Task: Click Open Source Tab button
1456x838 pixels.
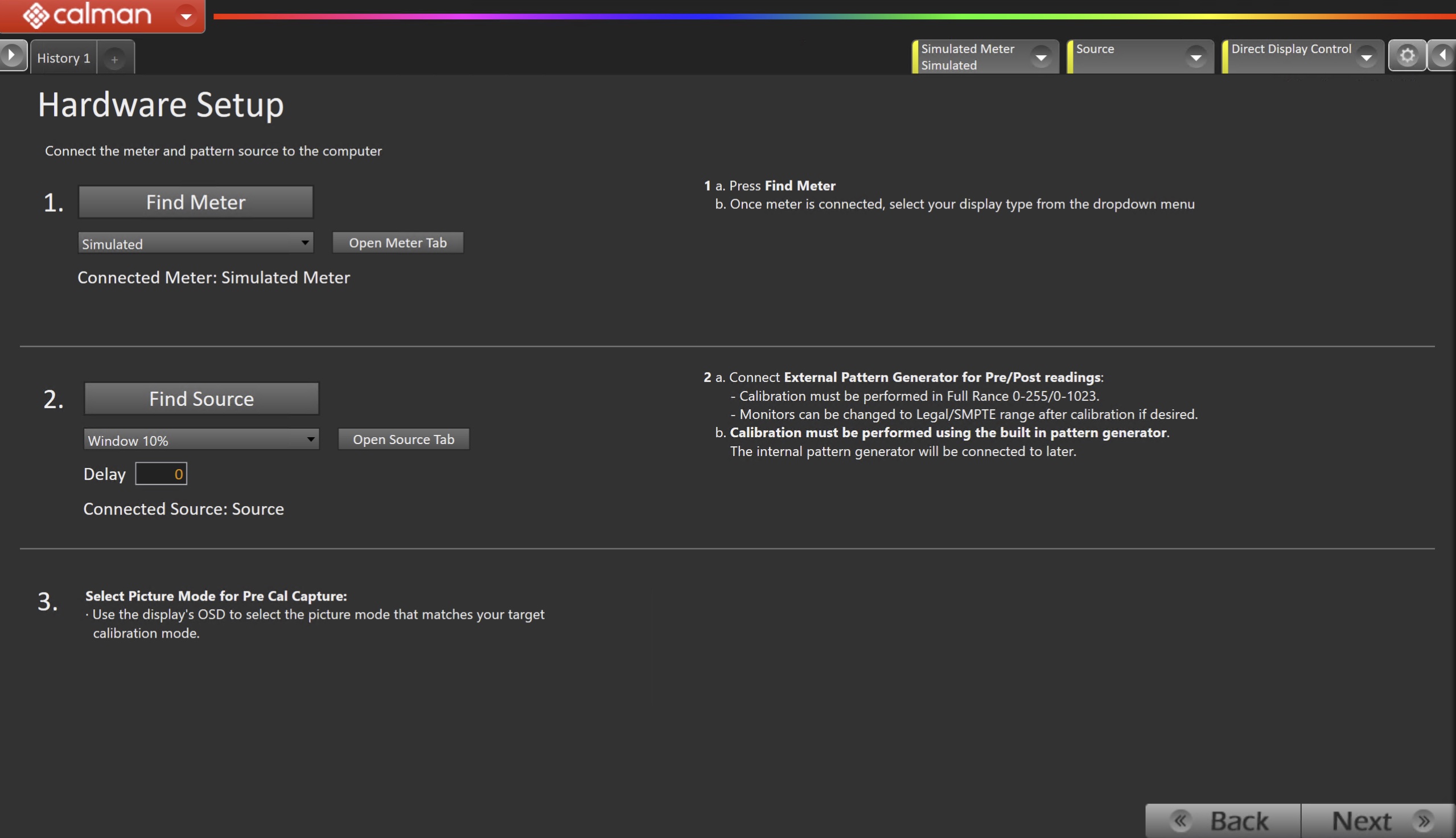Action: [403, 439]
